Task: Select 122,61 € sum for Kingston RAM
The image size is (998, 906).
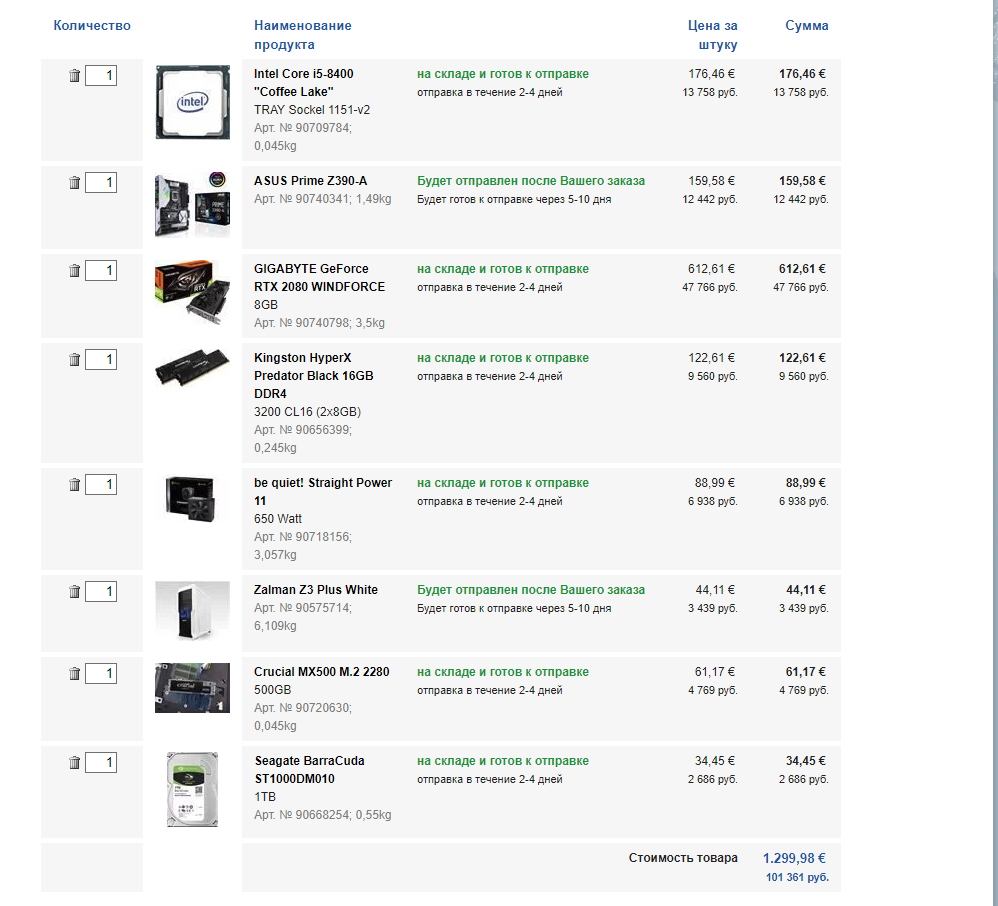Action: pos(802,358)
